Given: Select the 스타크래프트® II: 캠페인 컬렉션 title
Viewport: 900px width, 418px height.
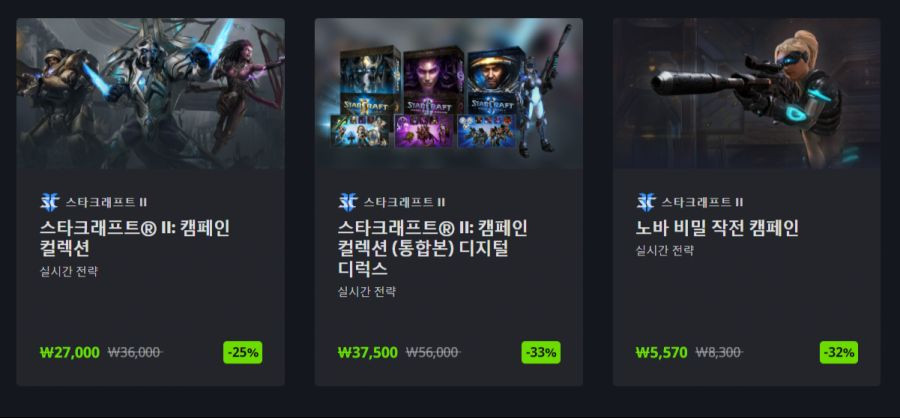Looking at the screenshot, I should (135, 238).
